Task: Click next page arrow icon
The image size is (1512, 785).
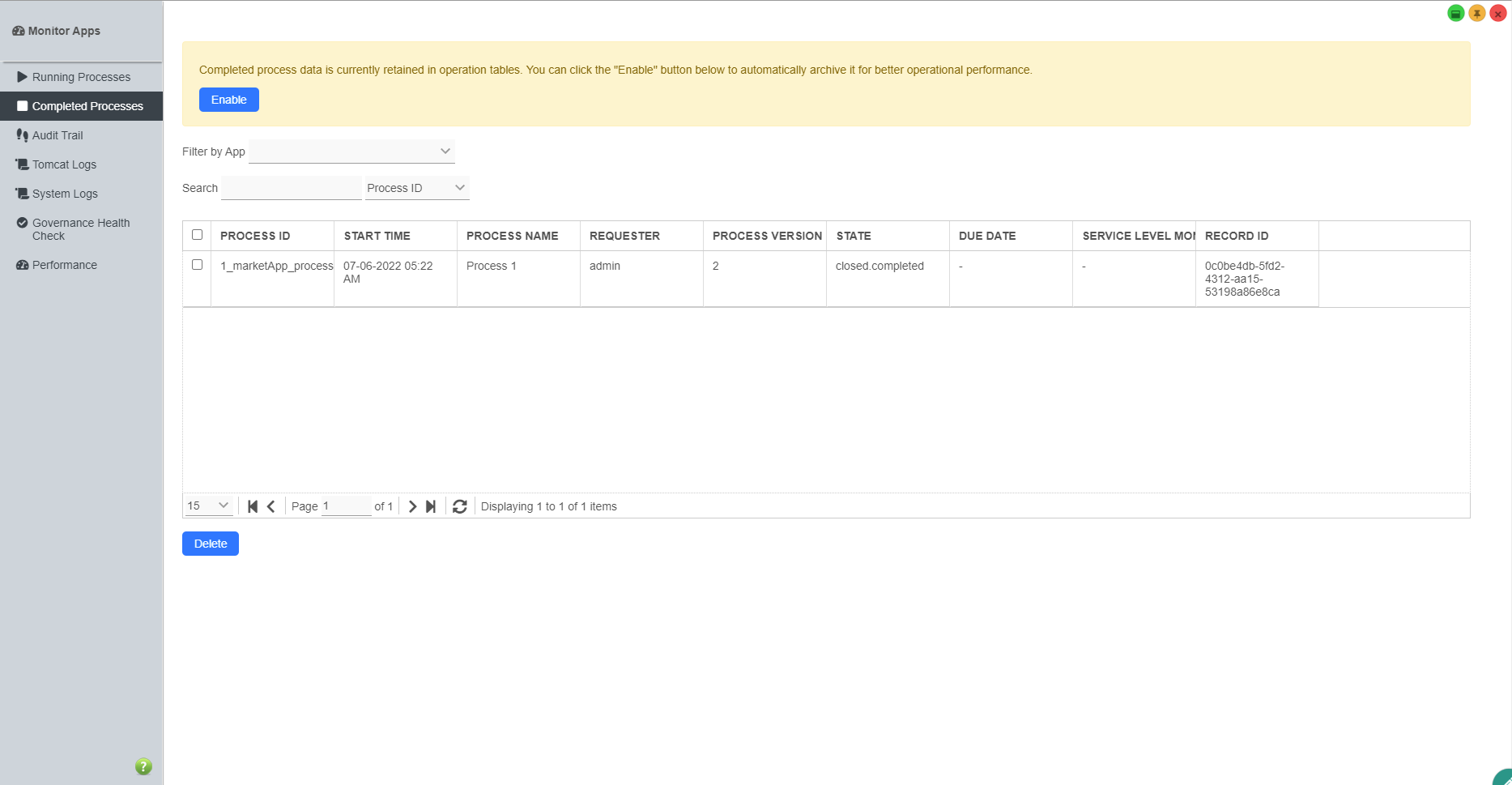Action: [412, 506]
